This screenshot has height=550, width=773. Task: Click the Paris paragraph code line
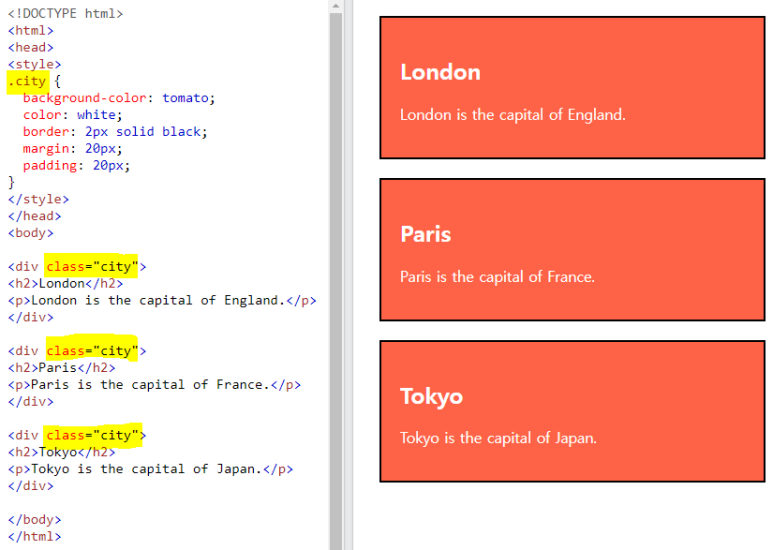(154, 385)
